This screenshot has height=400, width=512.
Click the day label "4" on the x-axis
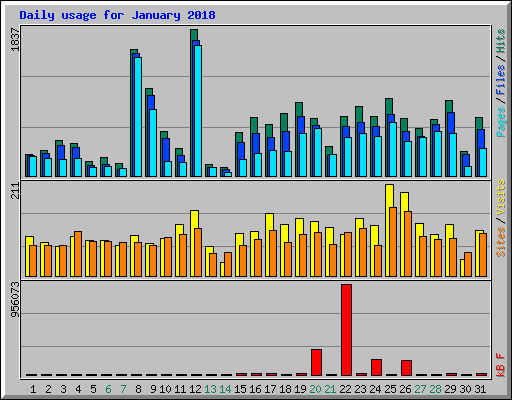point(78,389)
